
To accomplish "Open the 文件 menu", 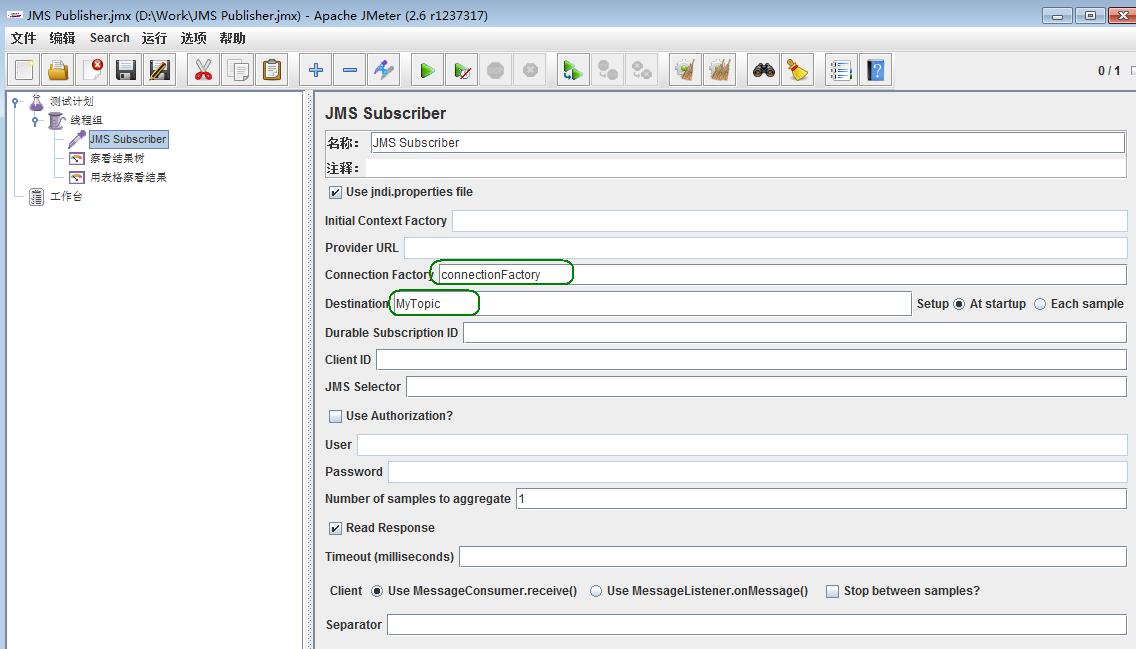I will [x=23, y=38].
